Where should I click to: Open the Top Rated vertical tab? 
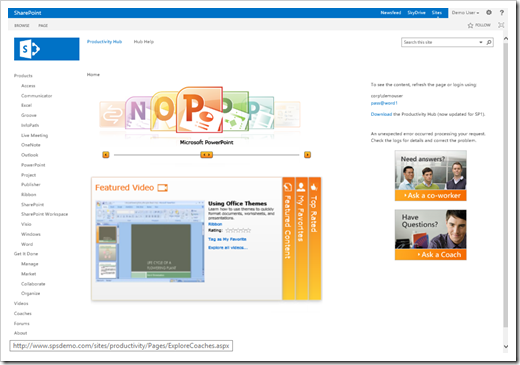[x=314, y=239]
